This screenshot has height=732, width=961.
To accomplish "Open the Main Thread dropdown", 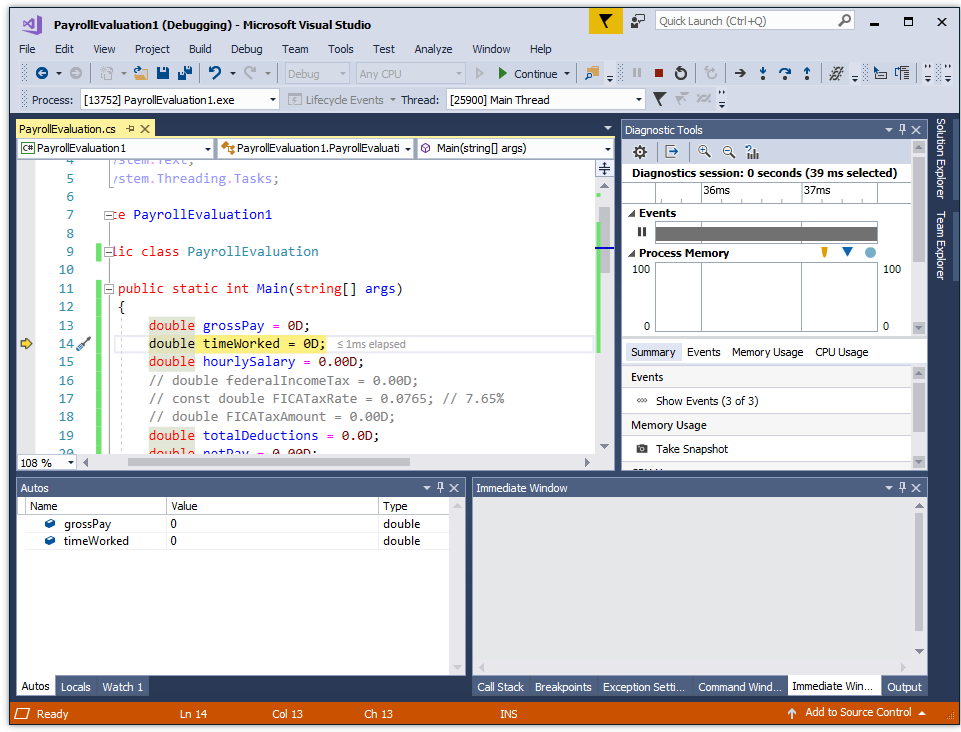I will [x=639, y=100].
